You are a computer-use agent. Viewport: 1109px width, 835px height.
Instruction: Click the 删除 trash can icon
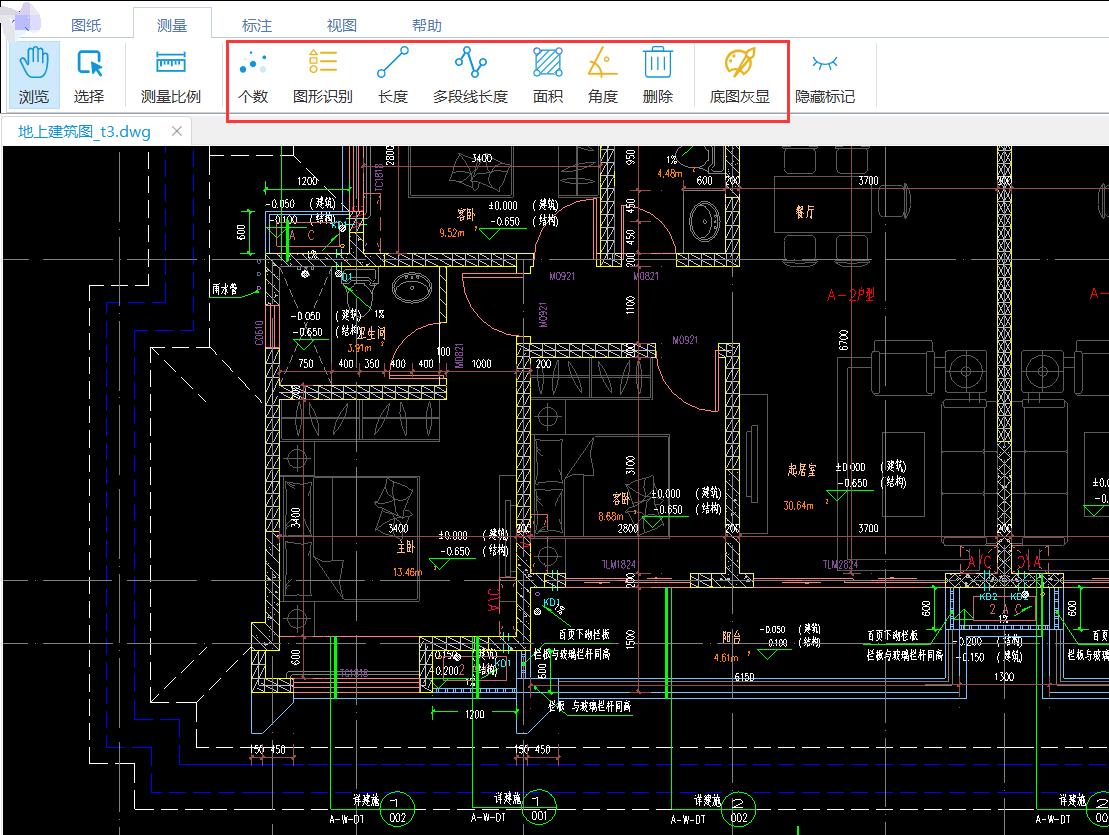tap(657, 74)
